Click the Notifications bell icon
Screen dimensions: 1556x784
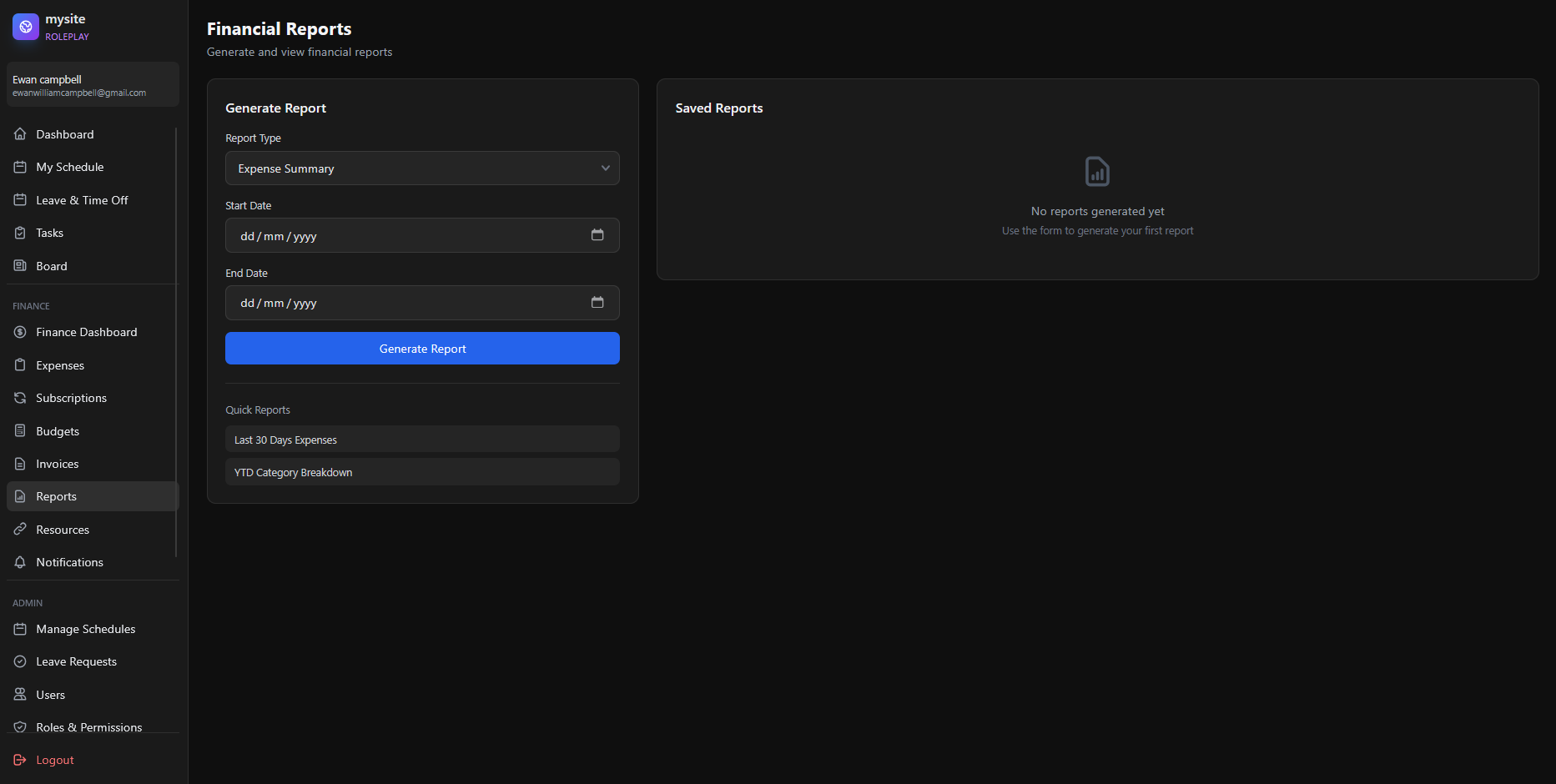coord(20,562)
